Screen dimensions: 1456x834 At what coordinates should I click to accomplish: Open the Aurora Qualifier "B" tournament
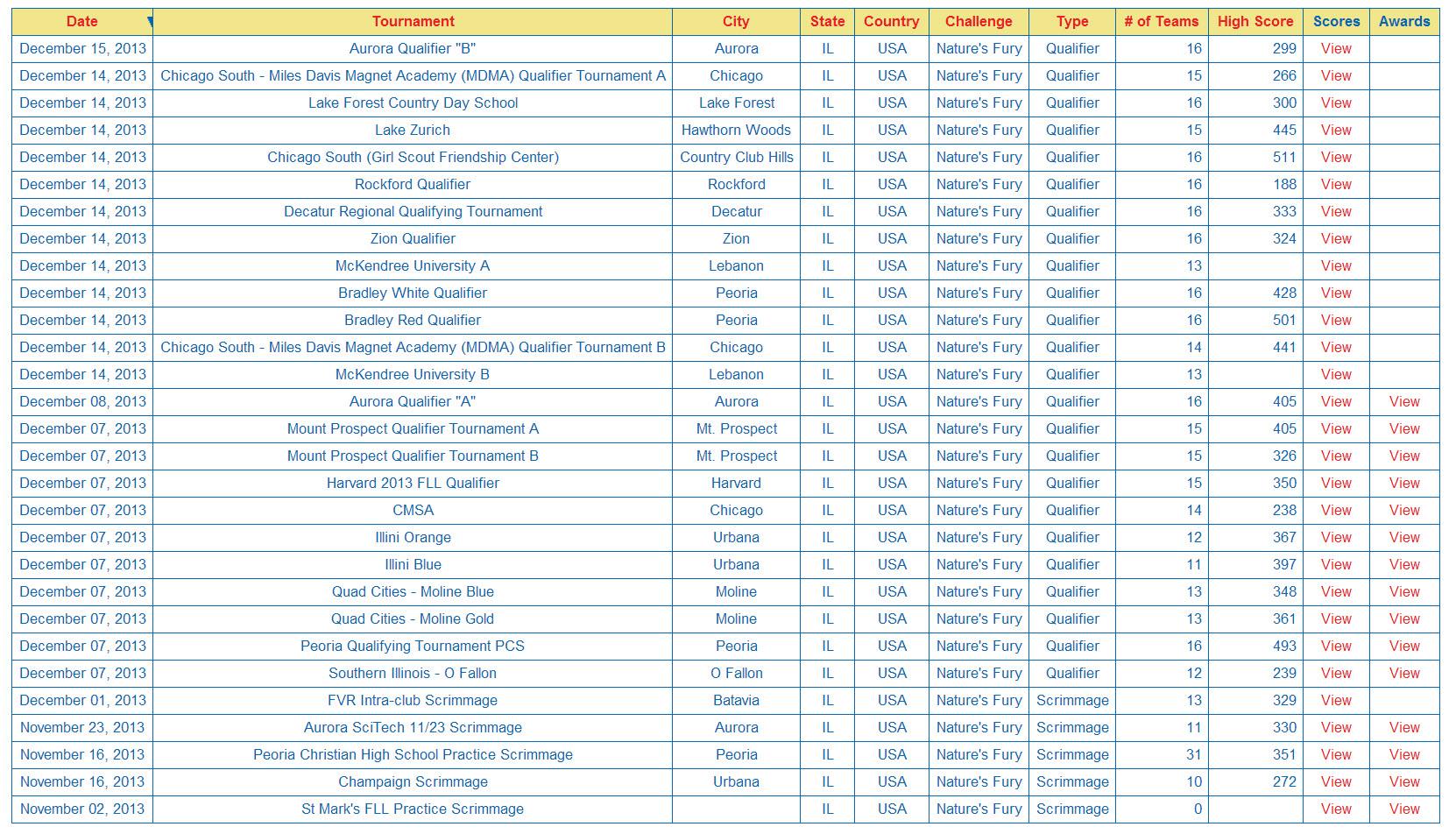click(413, 49)
